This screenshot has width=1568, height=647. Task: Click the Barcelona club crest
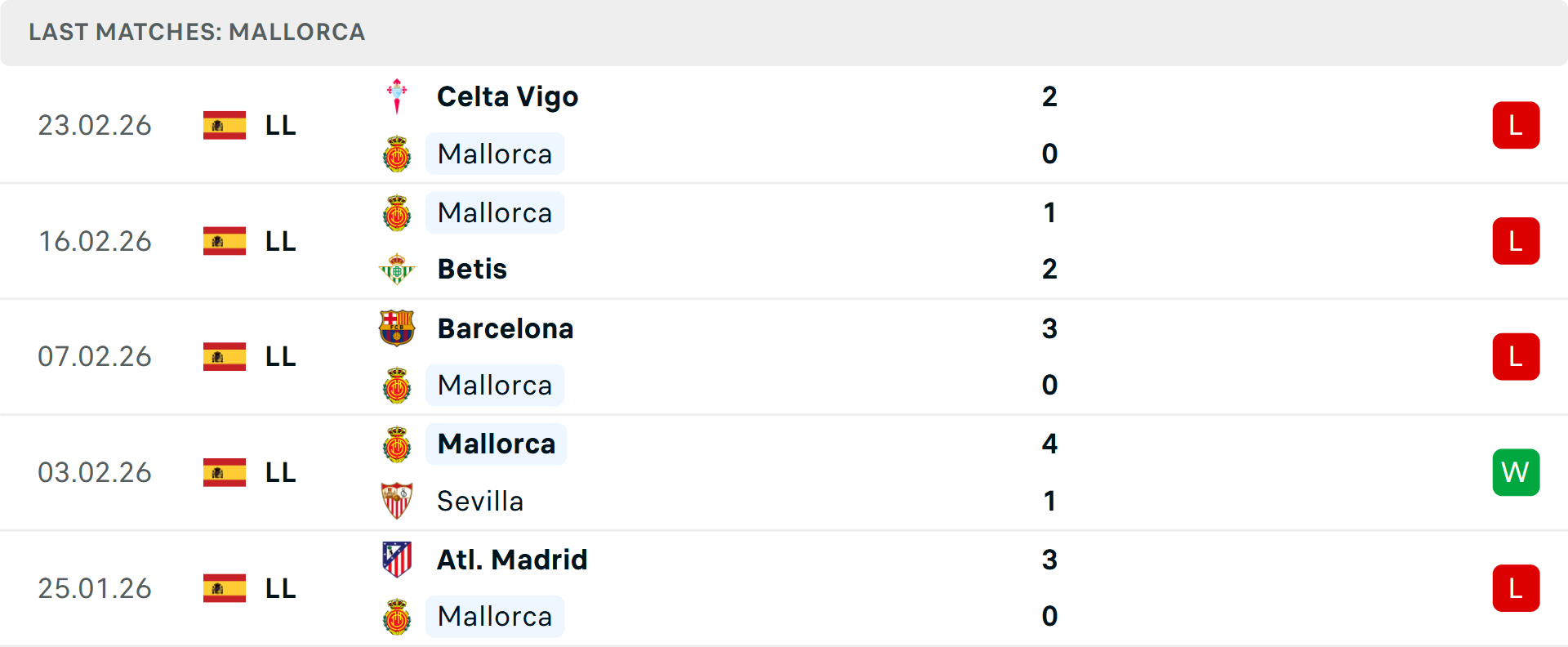(397, 328)
